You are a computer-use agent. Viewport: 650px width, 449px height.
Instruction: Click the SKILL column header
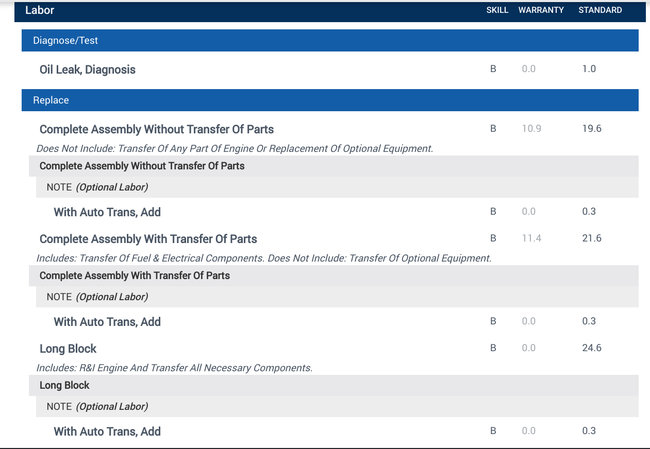[x=496, y=10]
